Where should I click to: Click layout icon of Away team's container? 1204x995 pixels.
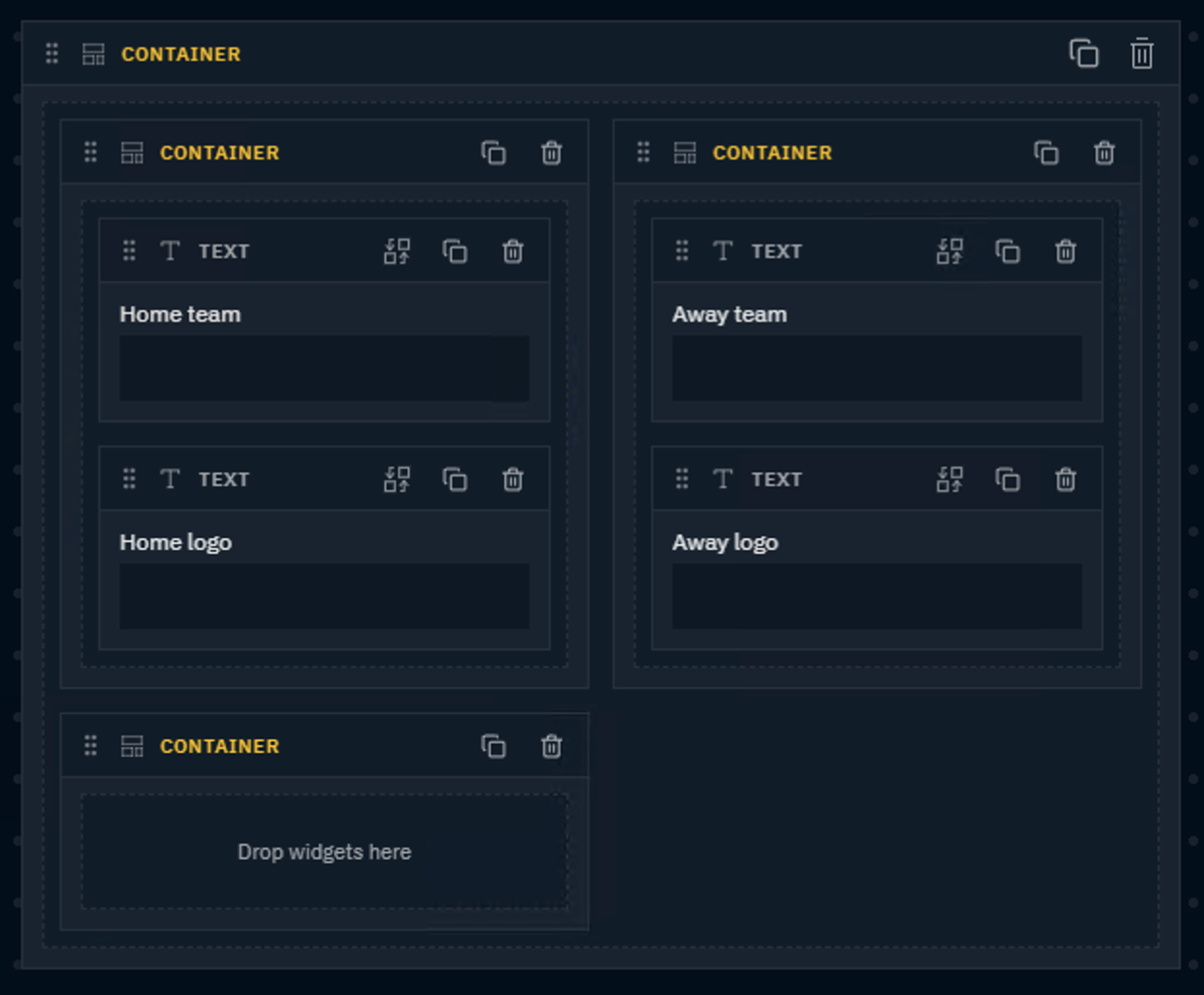(x=684, y=153)
